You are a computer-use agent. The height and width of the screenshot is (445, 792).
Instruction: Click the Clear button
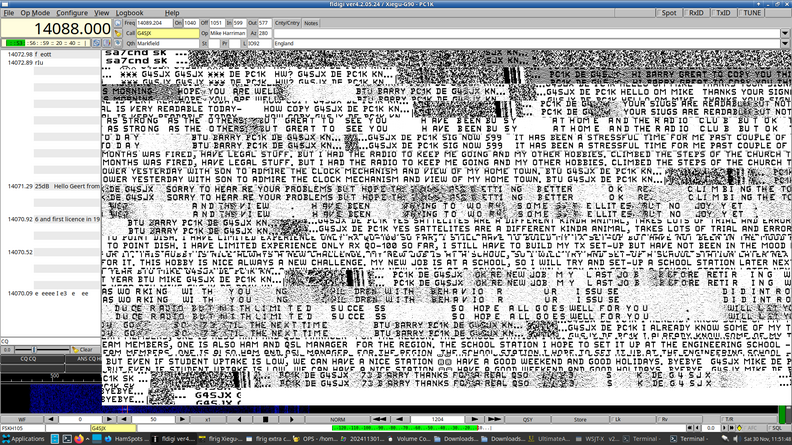pos(85,350)
